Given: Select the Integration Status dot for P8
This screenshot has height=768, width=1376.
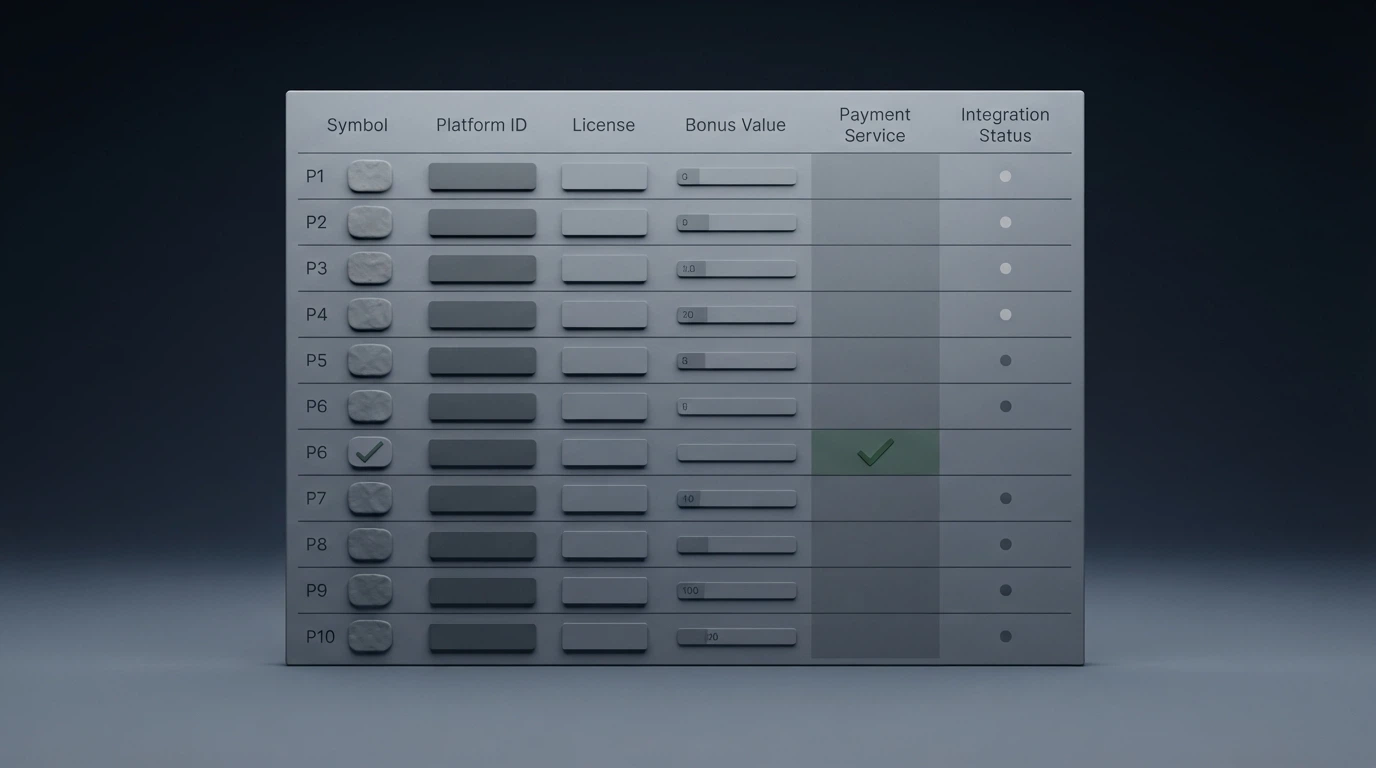Looking at the screenshot, I should (1005, 544).
